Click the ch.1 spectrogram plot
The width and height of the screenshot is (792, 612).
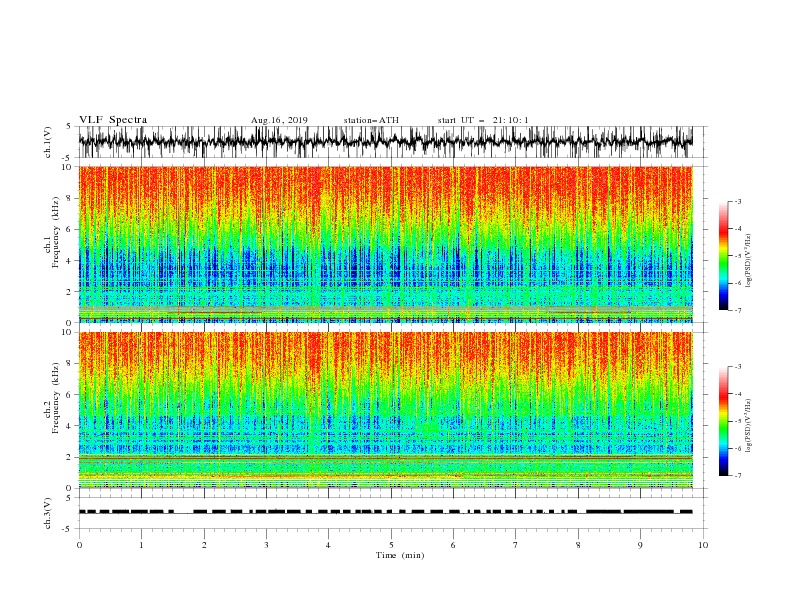(385, 244)
